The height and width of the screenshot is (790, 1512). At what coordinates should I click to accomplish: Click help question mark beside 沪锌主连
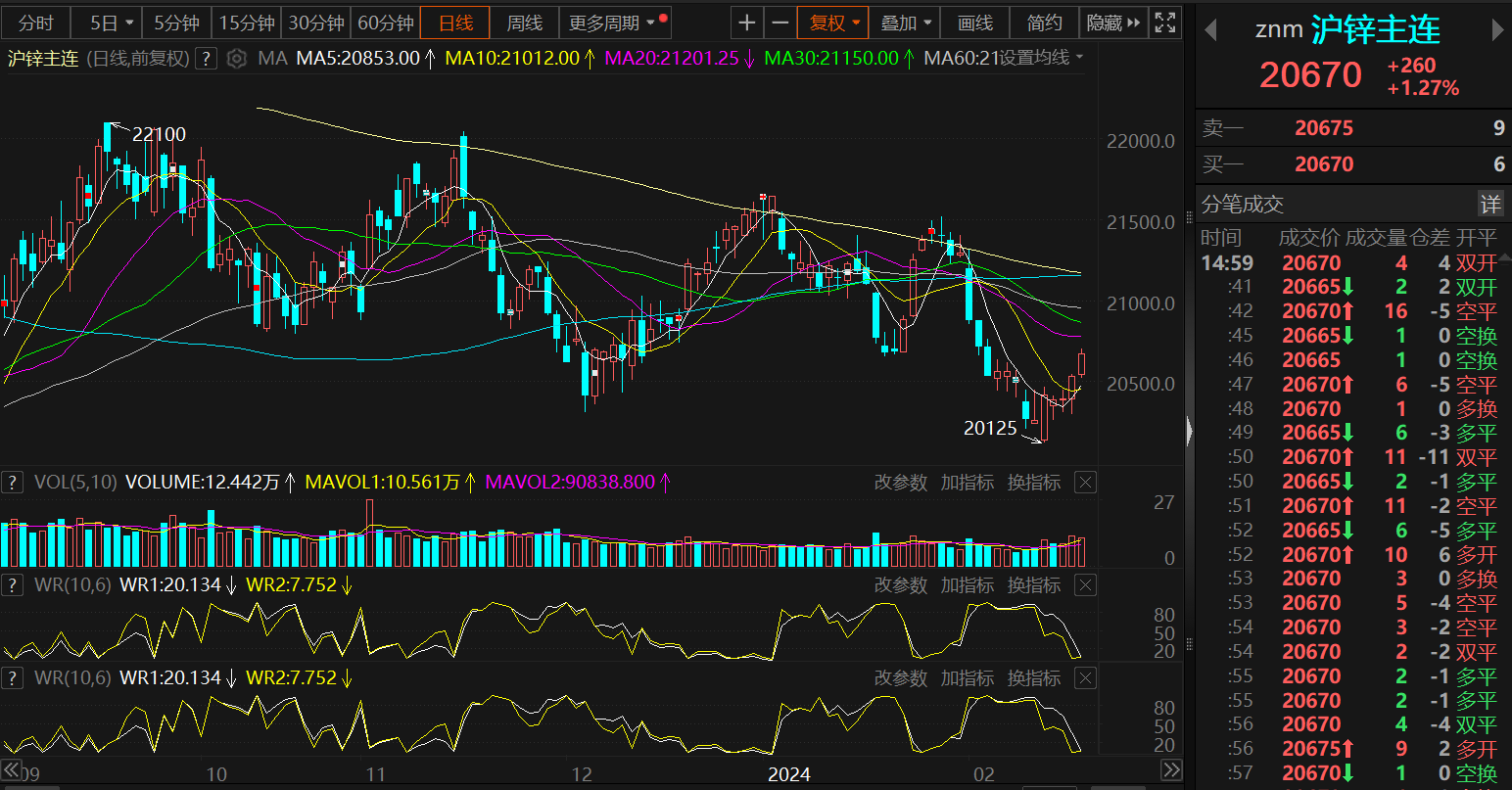point(206,59)
